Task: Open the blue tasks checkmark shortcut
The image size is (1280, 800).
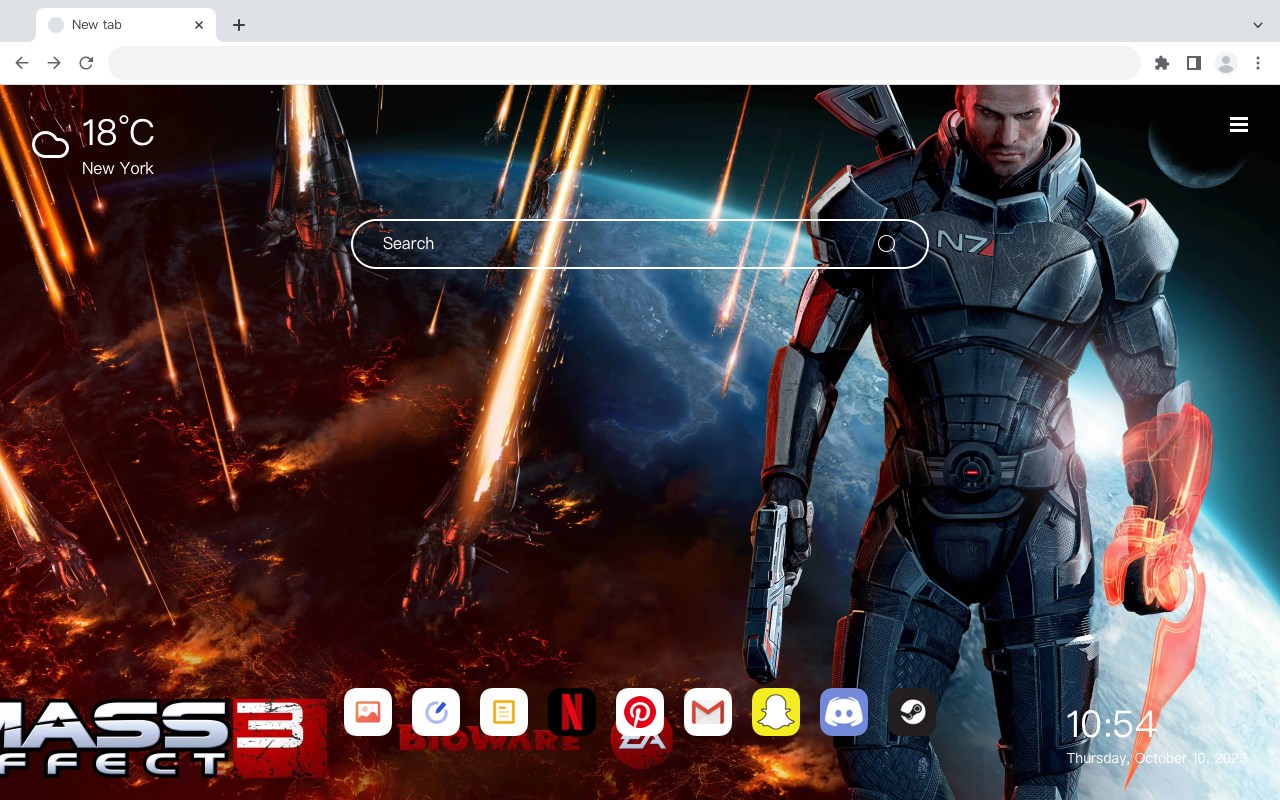Action: (436, 712)
